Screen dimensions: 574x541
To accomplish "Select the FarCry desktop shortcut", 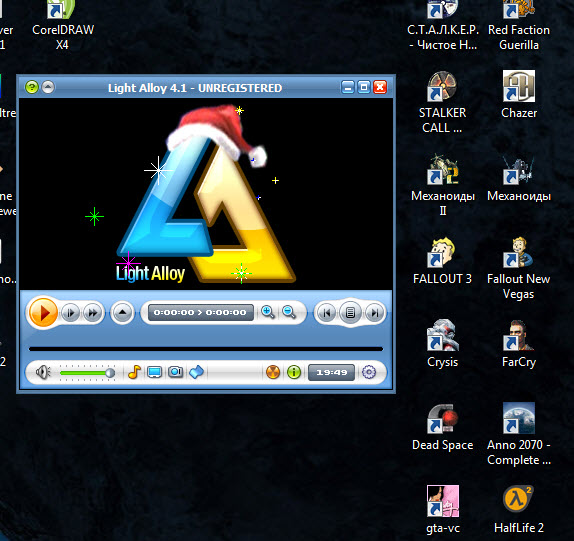I will [x=519, y=344].
